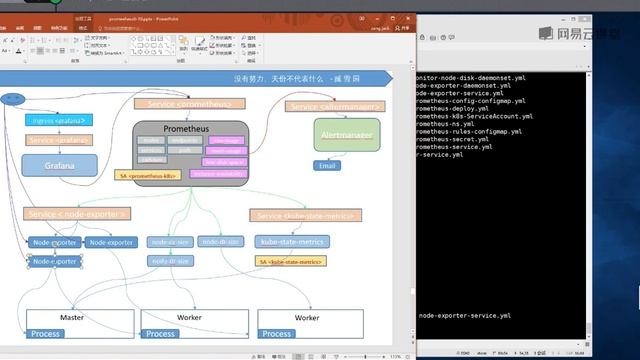Image resolution: width=640 pixels, height=360 pixels.
Task: Click the terminal window vertical scrollbar
Action: (588, 206)
